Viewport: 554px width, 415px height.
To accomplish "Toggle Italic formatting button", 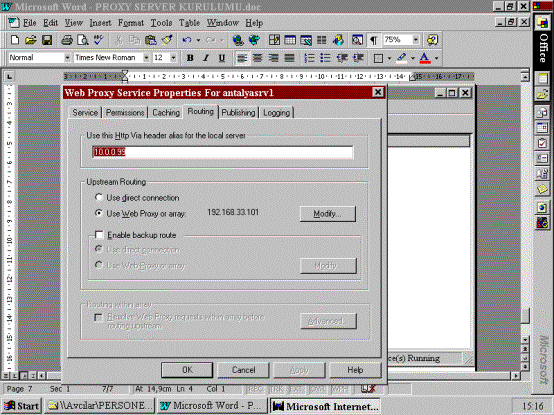I will pyautogui.click(x=206, y=58).
